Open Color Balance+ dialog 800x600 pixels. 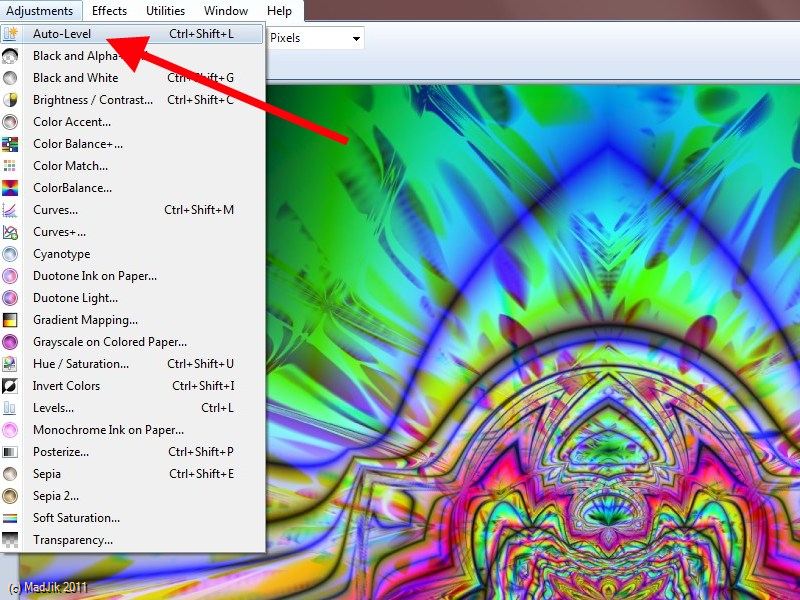[132, 144]
